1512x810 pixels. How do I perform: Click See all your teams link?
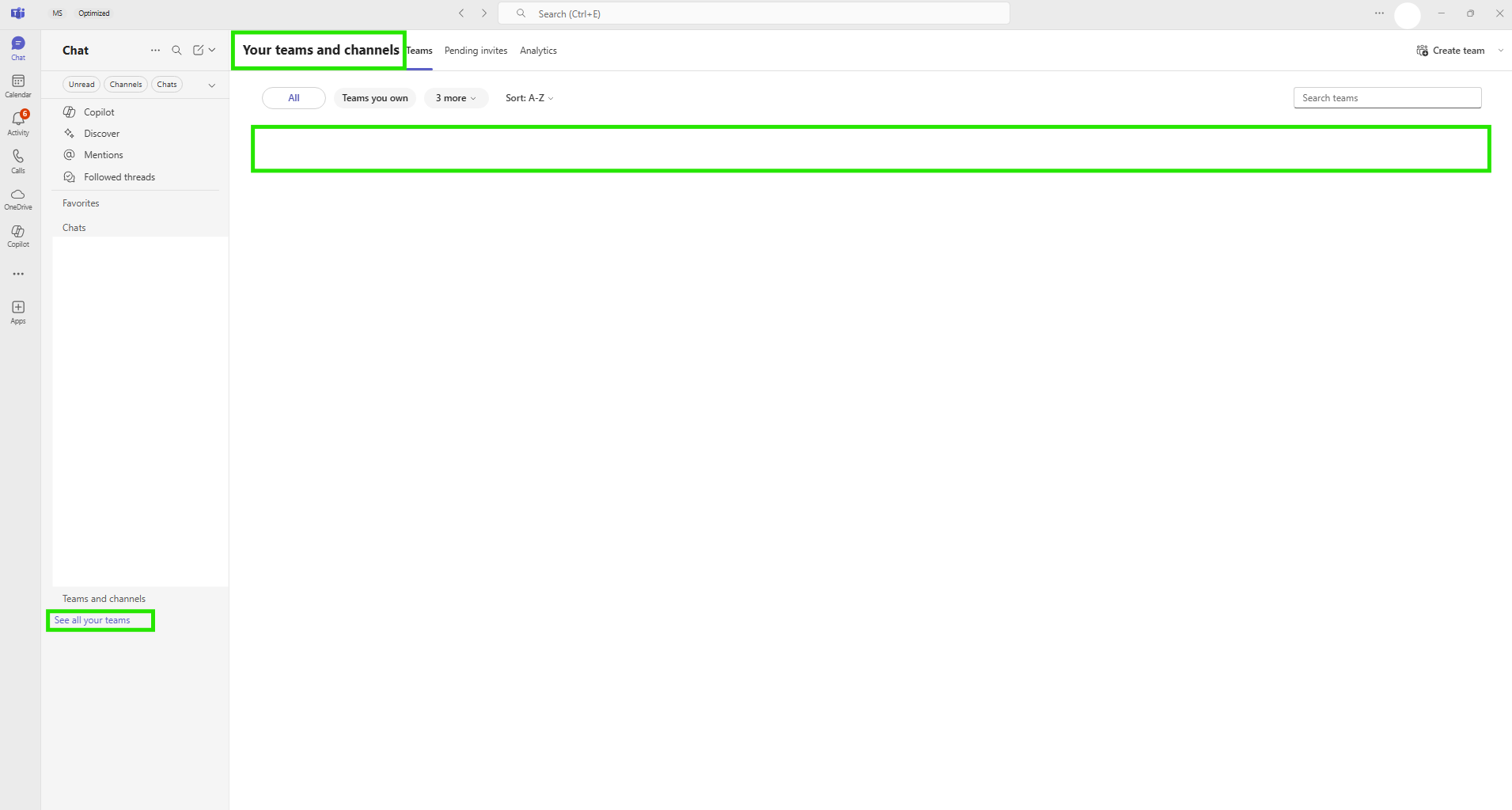pos(93,620)
